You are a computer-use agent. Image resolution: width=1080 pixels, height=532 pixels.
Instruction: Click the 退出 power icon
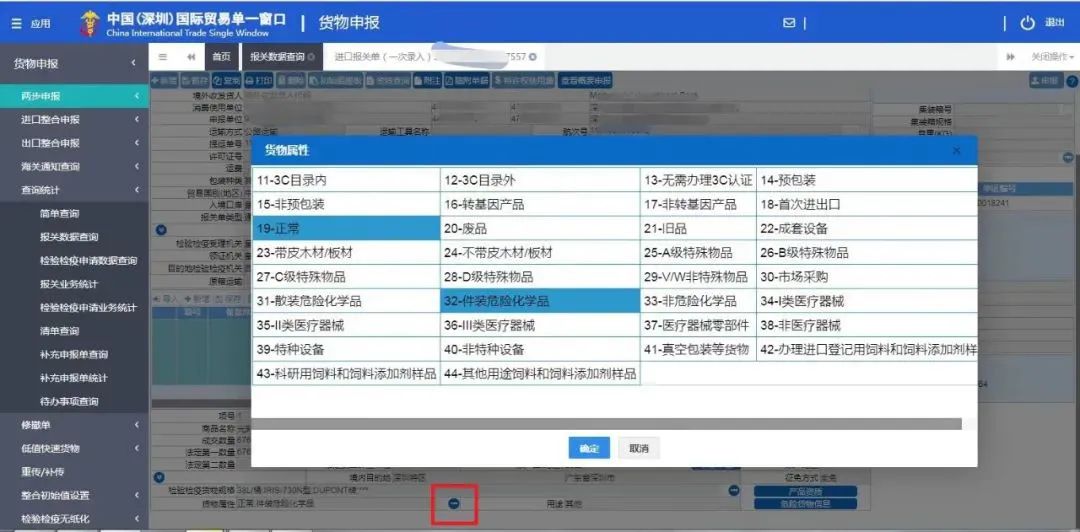[1027, 23]
